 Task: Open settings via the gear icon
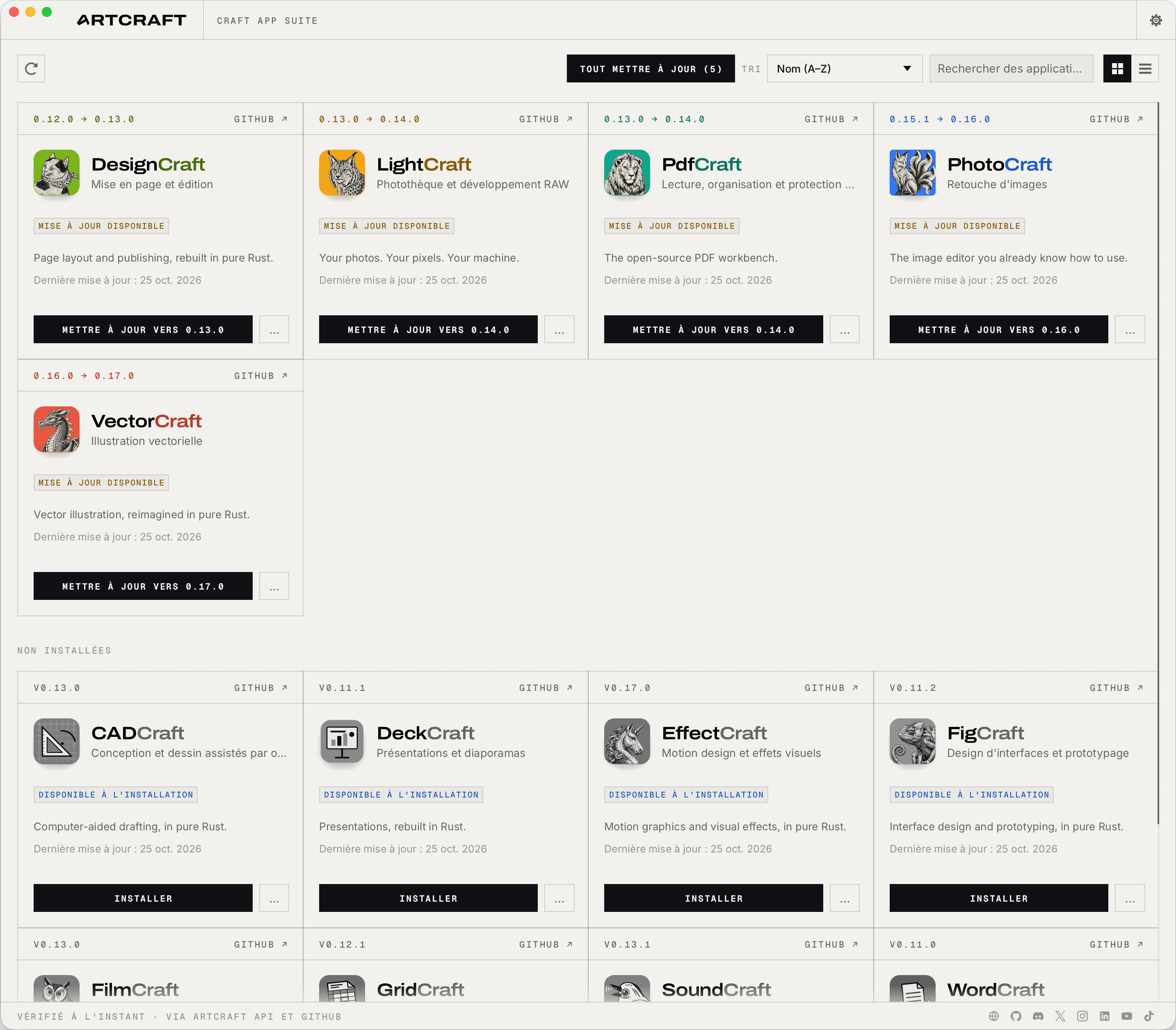pyautogui.click(x=1156, y=20)
